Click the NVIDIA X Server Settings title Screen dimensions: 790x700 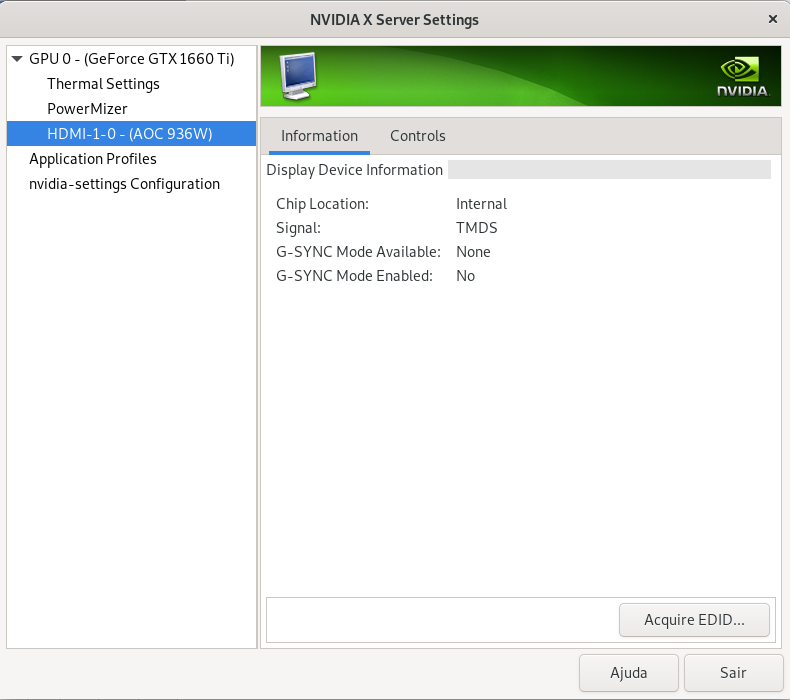[x=394, y=20]
